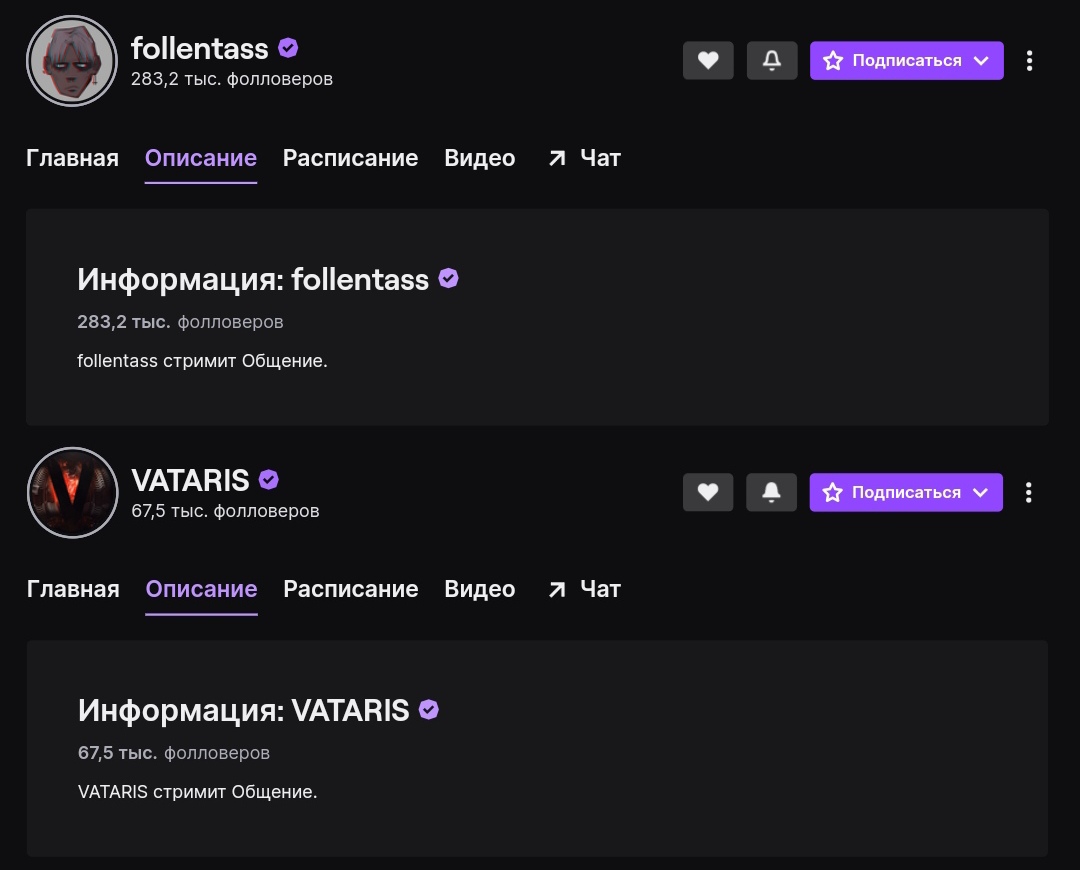This screenshot has width=1080, height=870.
Task: Open the pop-out Чат link for VATARIS
Action: point(584,589)
